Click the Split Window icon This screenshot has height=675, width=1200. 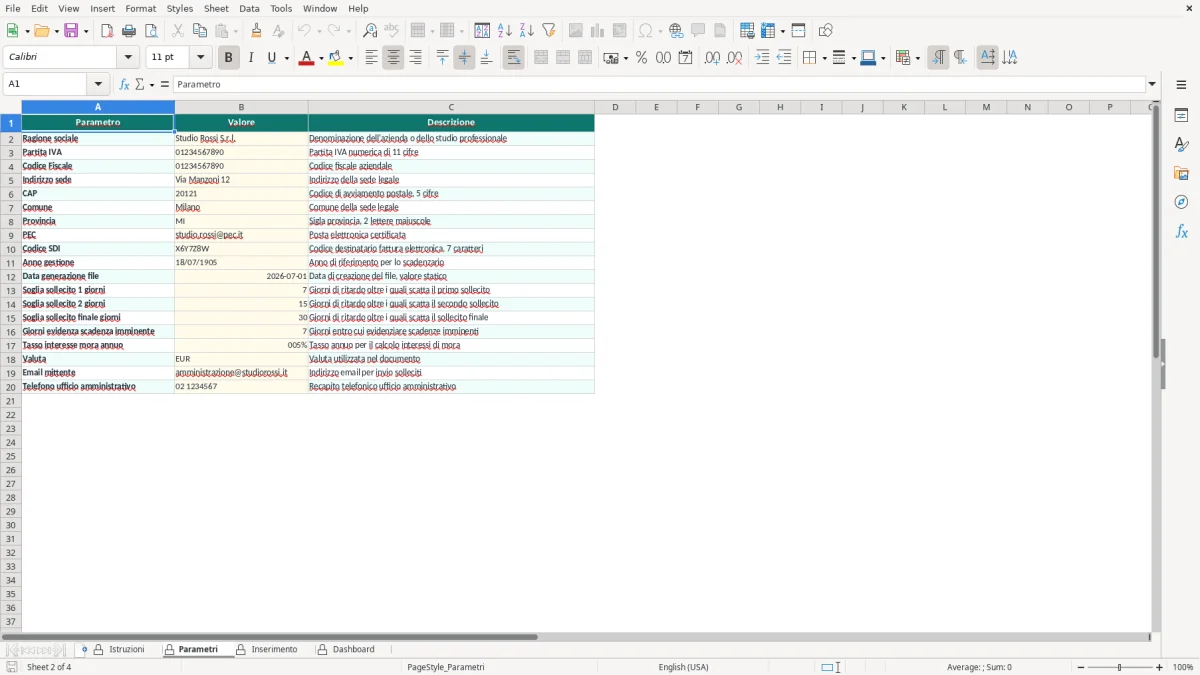(798, 31)
